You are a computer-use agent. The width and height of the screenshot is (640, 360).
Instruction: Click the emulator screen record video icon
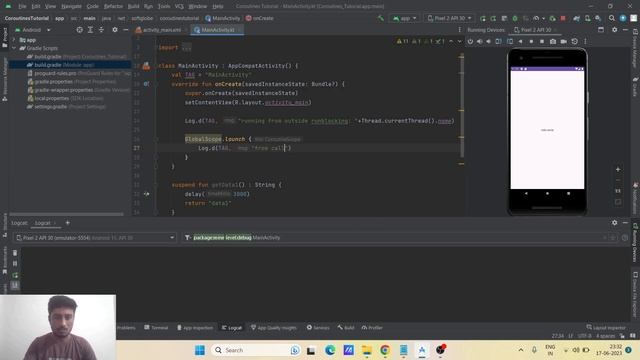[x=564, y=41]
